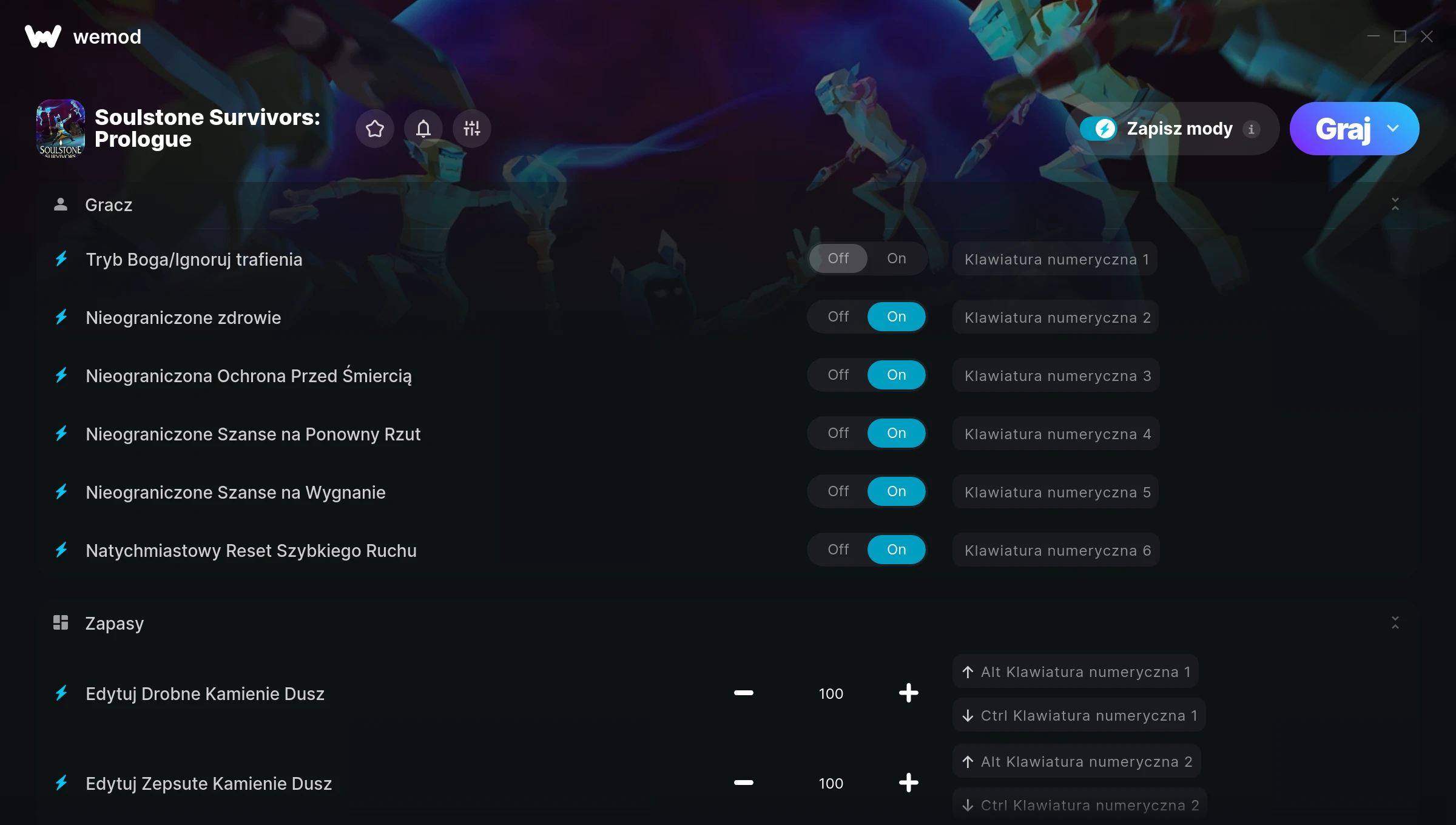Open the Graj button dropdown arrow
Screen dimensions: 1456x825
click(1393, 129)
